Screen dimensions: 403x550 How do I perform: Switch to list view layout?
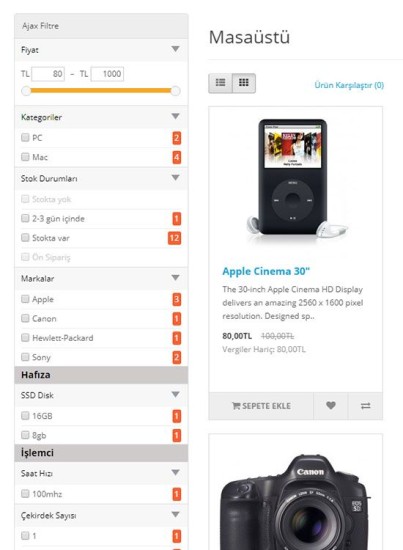coord(220,83)
